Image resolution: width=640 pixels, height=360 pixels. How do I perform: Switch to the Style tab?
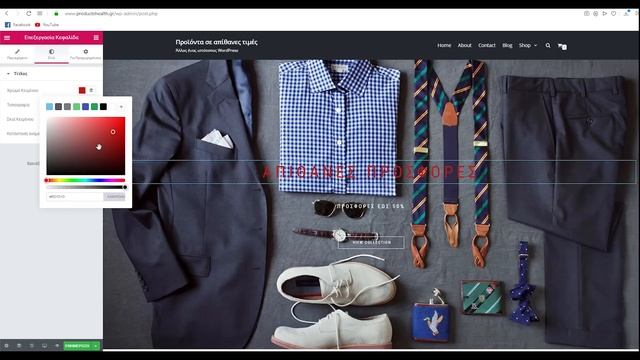pyautogui.click(x=51, y=54)
